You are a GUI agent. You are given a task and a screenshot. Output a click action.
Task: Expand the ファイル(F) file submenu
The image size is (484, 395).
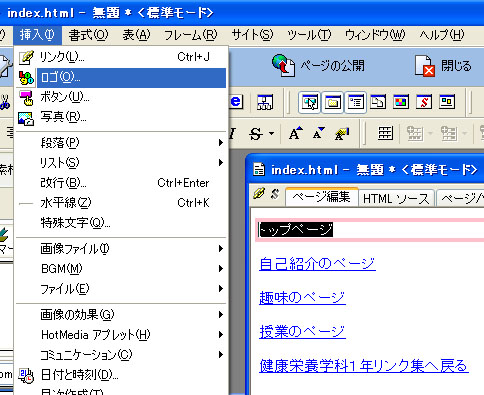pyautogui.click(x=121, y=289)
